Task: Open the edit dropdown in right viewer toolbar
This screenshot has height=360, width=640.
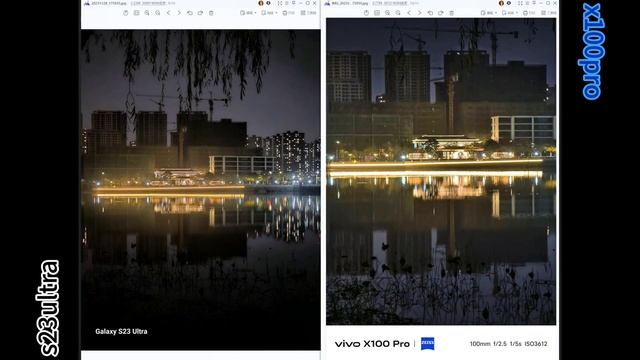Action: 489,13
